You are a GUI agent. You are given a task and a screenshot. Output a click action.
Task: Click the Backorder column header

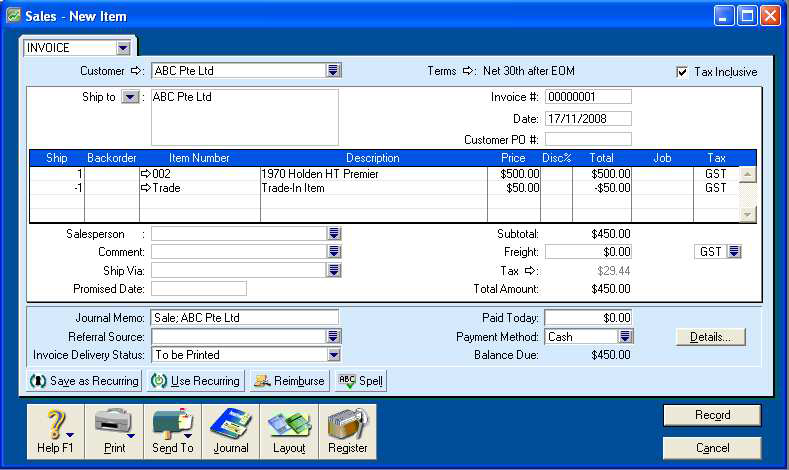tap(112, 158)
